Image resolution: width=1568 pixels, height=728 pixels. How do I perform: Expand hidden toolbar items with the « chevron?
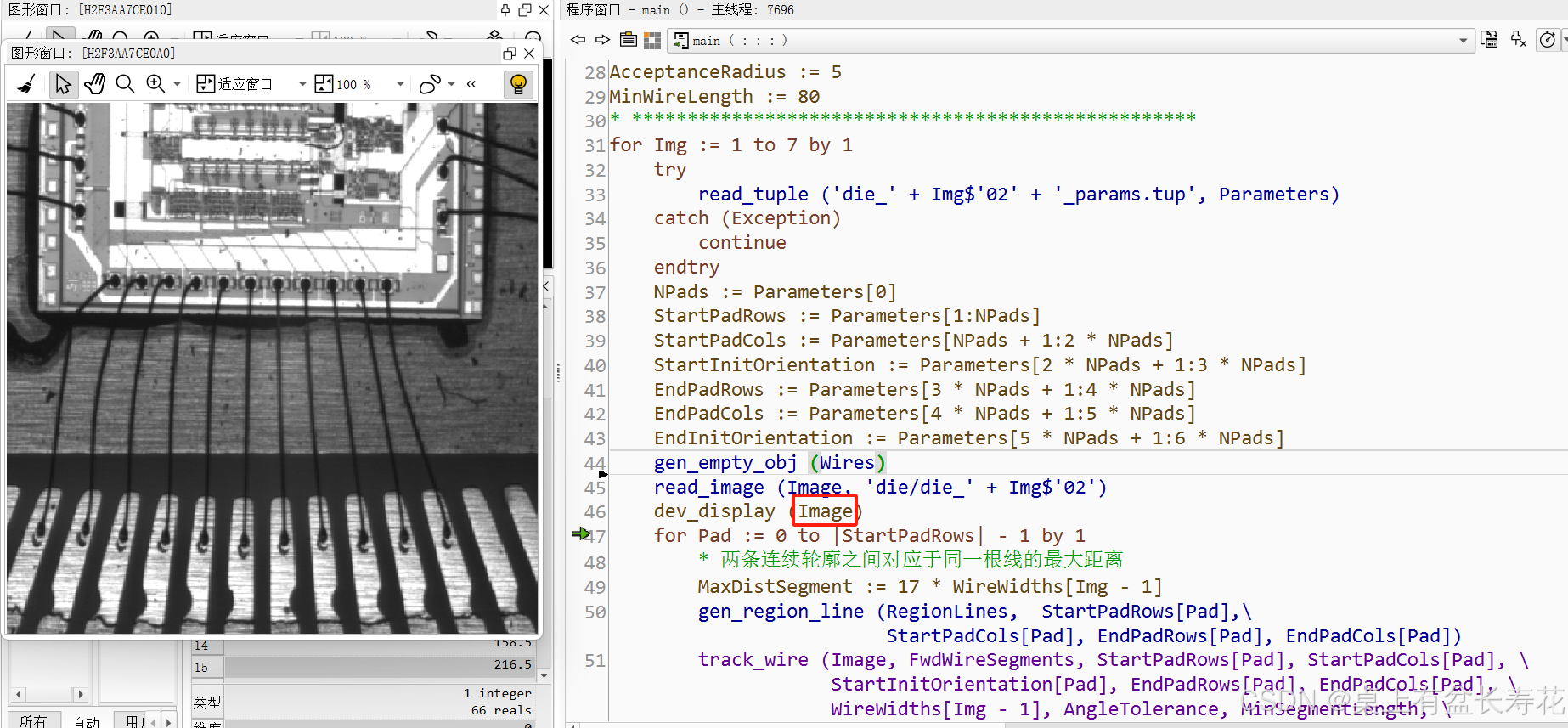(471, 84)
